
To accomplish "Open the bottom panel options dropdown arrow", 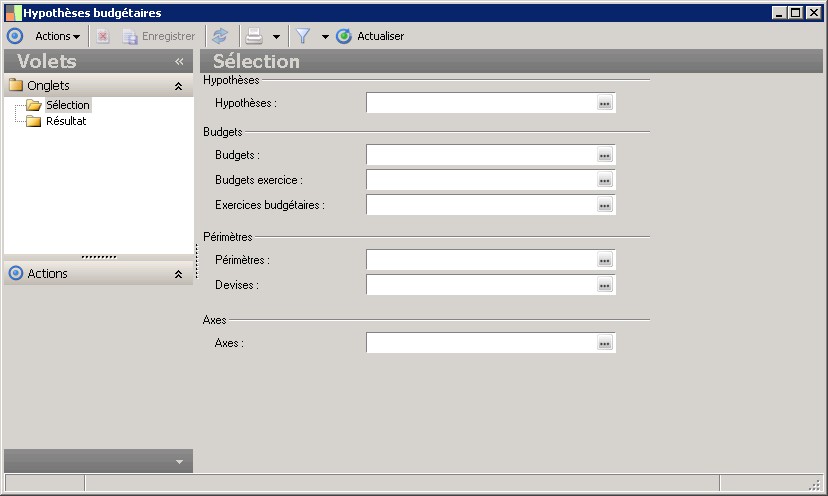I will [x=180, y=462].
